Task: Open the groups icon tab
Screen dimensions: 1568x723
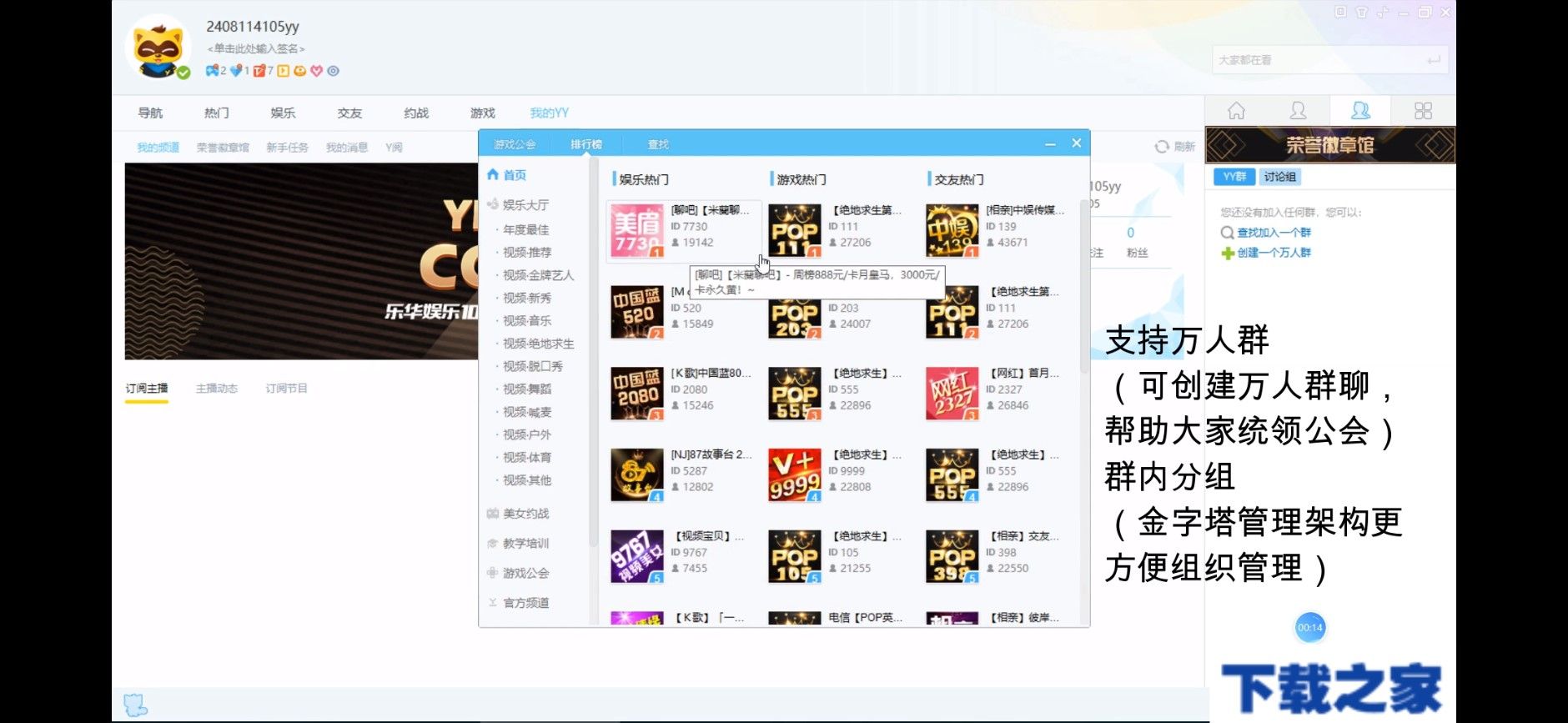Action: (1361, 111)
